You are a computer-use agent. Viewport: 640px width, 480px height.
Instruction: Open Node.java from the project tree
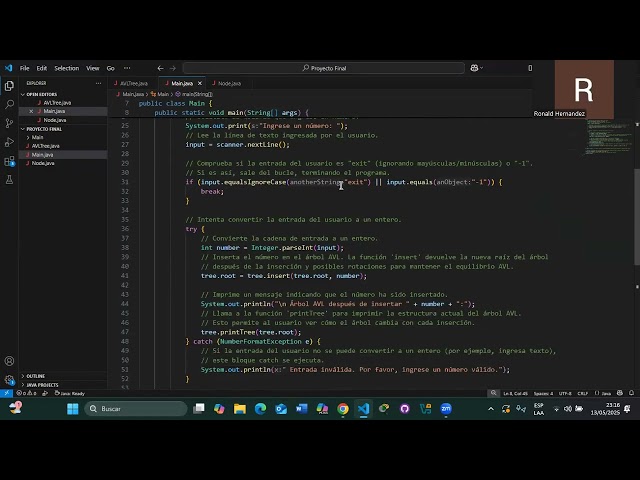(43, 163)
